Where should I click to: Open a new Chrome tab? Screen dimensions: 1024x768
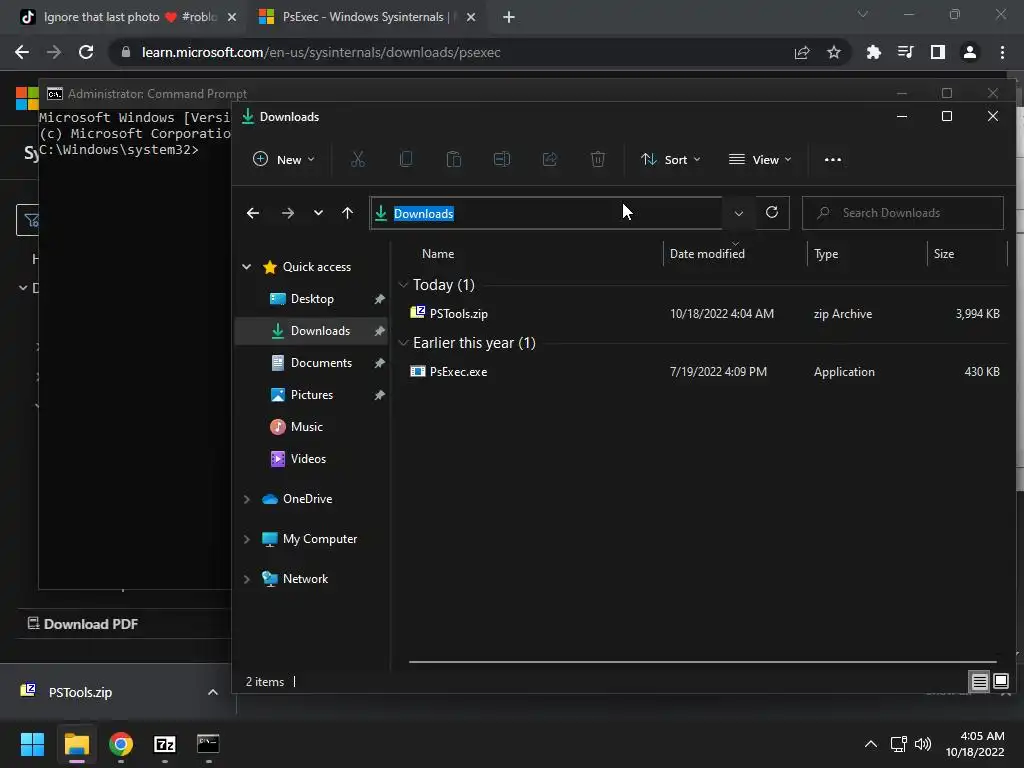click(x=509, y=17)
